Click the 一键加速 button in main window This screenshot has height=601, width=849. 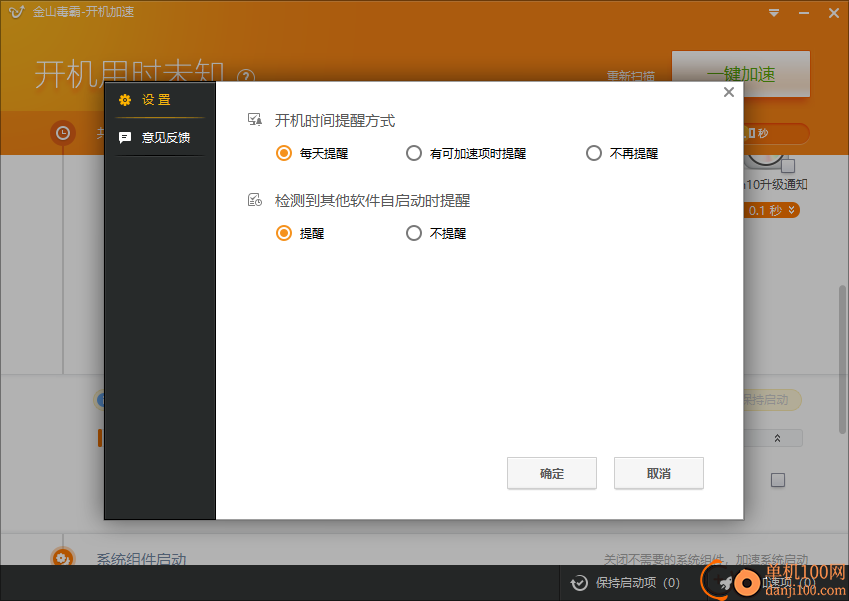tap(741, 74)
